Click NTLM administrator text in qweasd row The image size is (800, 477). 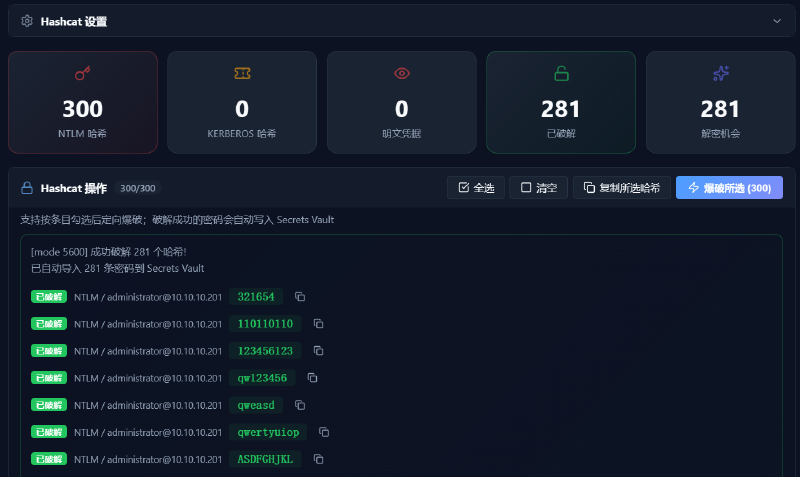coord(148,405)
